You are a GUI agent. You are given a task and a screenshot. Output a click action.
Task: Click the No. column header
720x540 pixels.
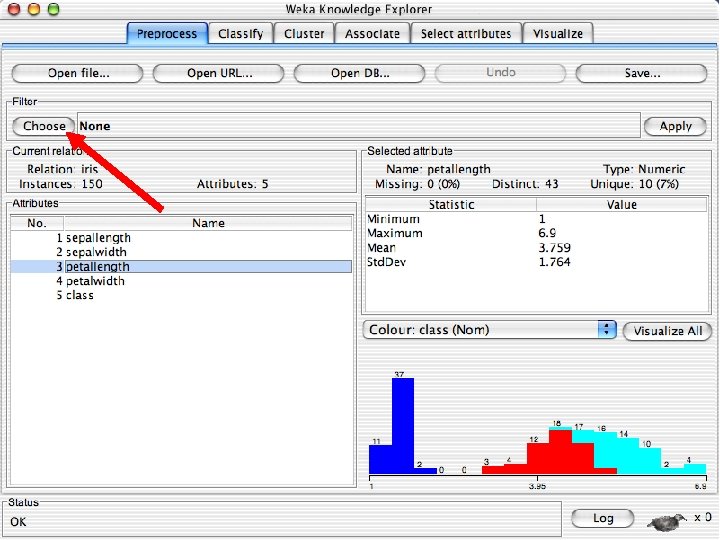click(37, 223)
